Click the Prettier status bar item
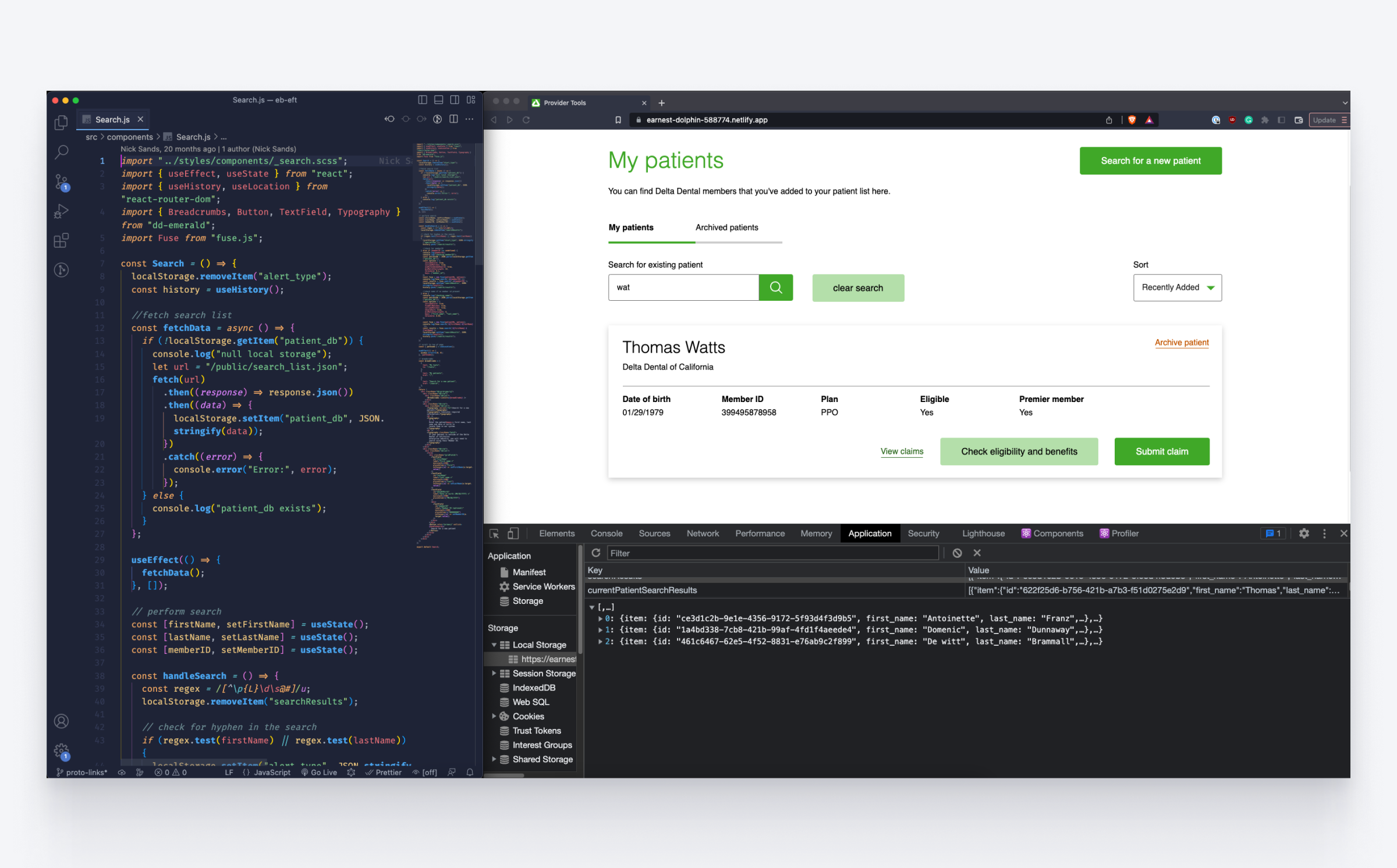The width and height of the screenshot is (1397, 868). click(x=383, y=772)
